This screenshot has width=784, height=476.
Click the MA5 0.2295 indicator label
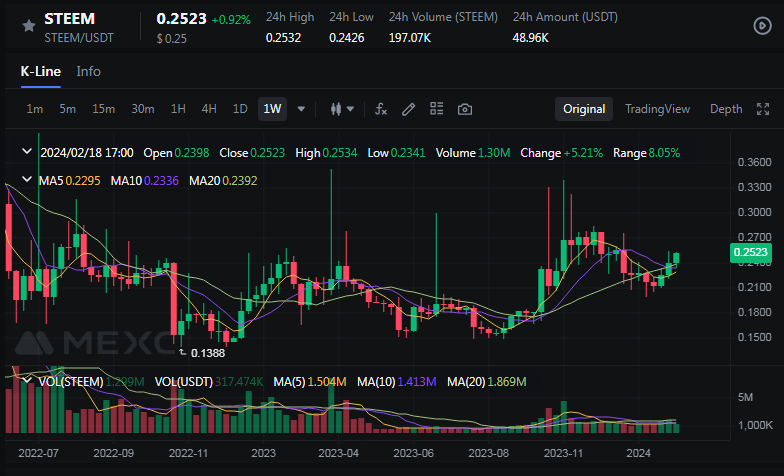pos(70,180)
